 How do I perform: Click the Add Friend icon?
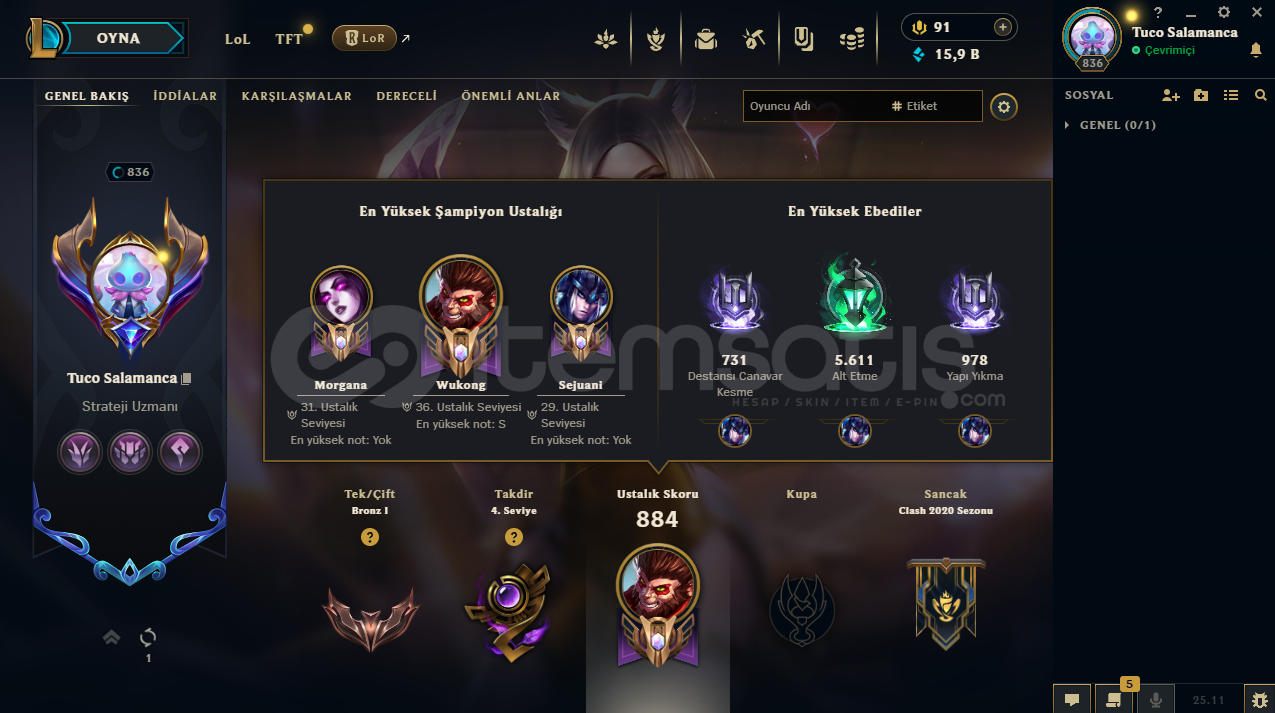pyautogui.click(x=1171, y=95)
